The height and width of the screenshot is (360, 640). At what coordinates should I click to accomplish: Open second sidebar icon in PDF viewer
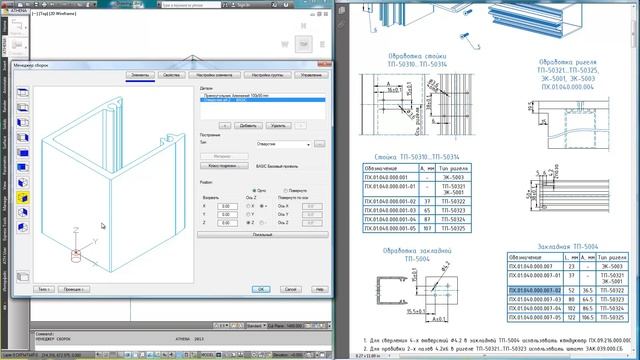(x=342, y=25)
